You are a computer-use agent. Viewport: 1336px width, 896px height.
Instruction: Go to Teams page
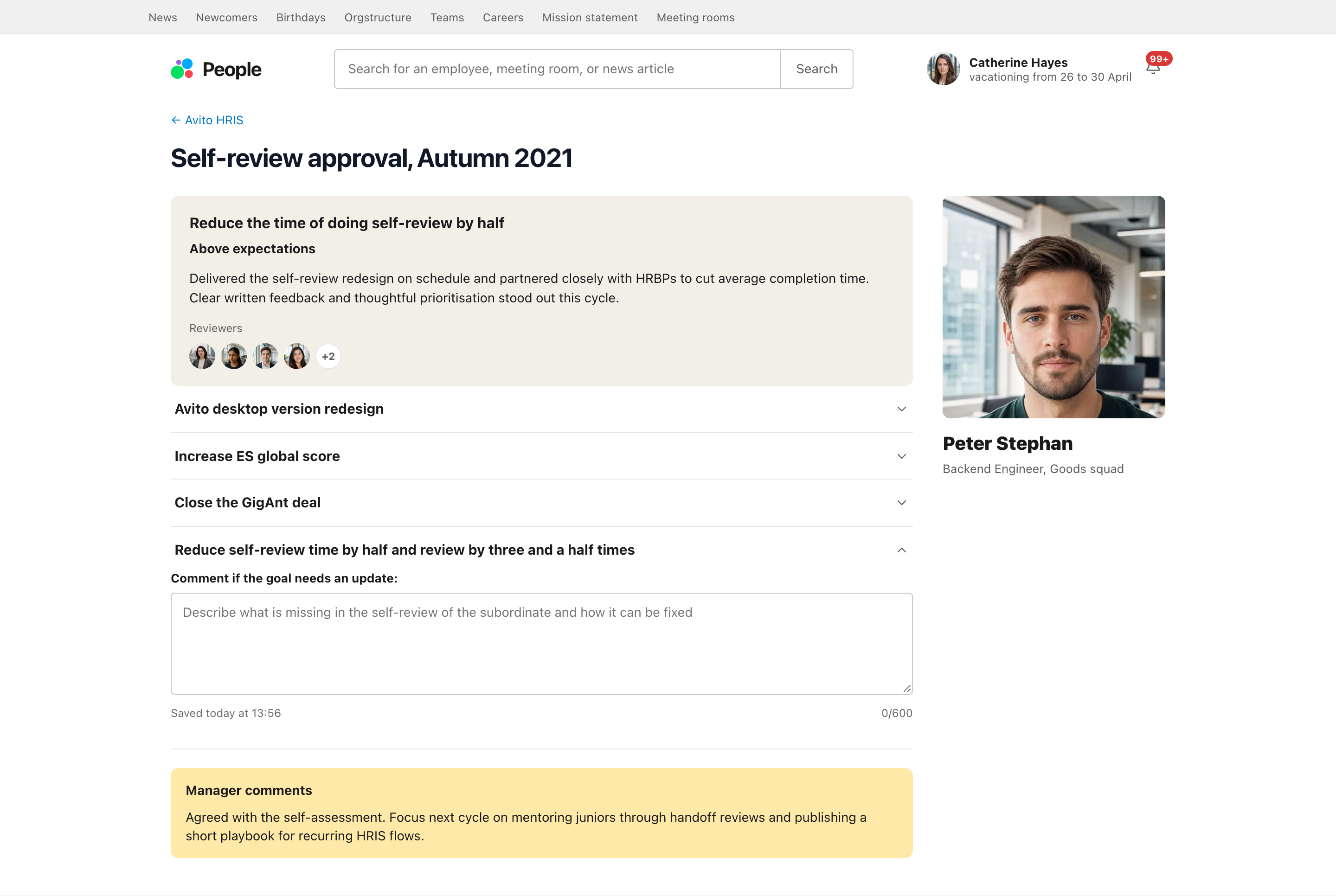tap(447, 18)
